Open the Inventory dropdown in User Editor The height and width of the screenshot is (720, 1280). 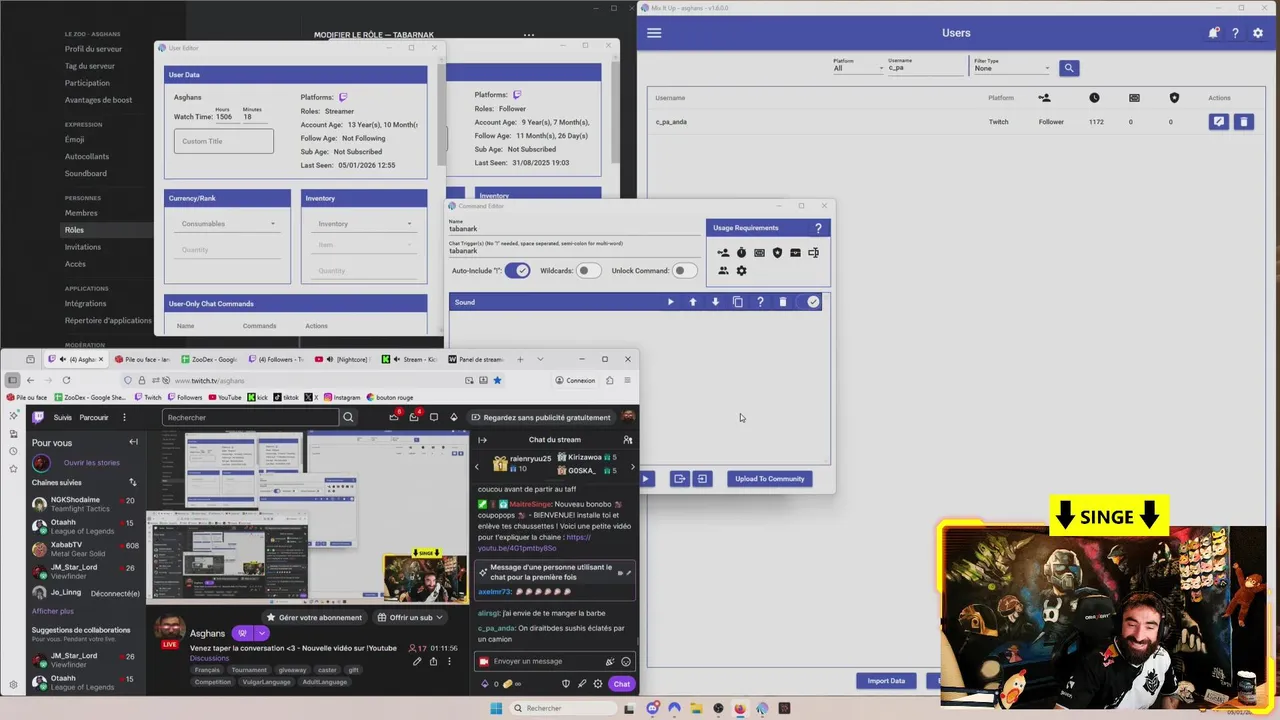pyautogui.click(x=365, y=224)
